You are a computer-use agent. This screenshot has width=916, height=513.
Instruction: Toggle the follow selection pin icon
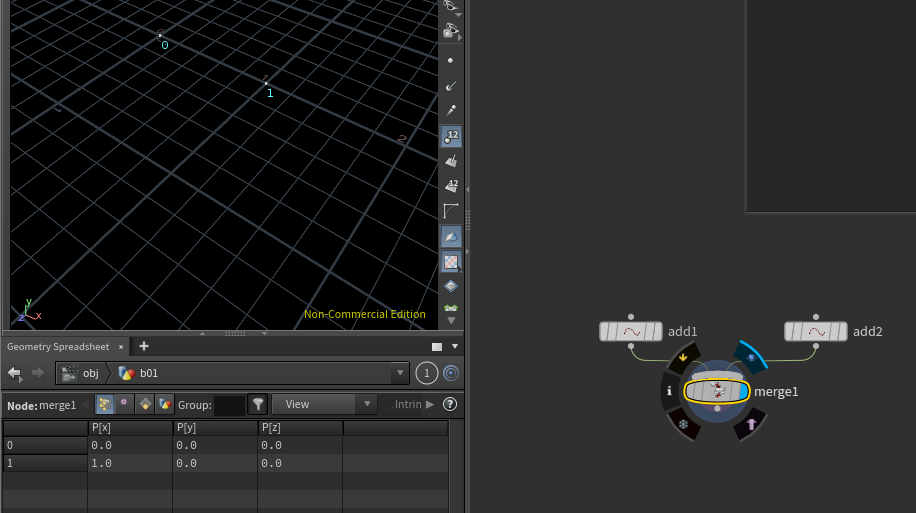(x=451, y=373)
